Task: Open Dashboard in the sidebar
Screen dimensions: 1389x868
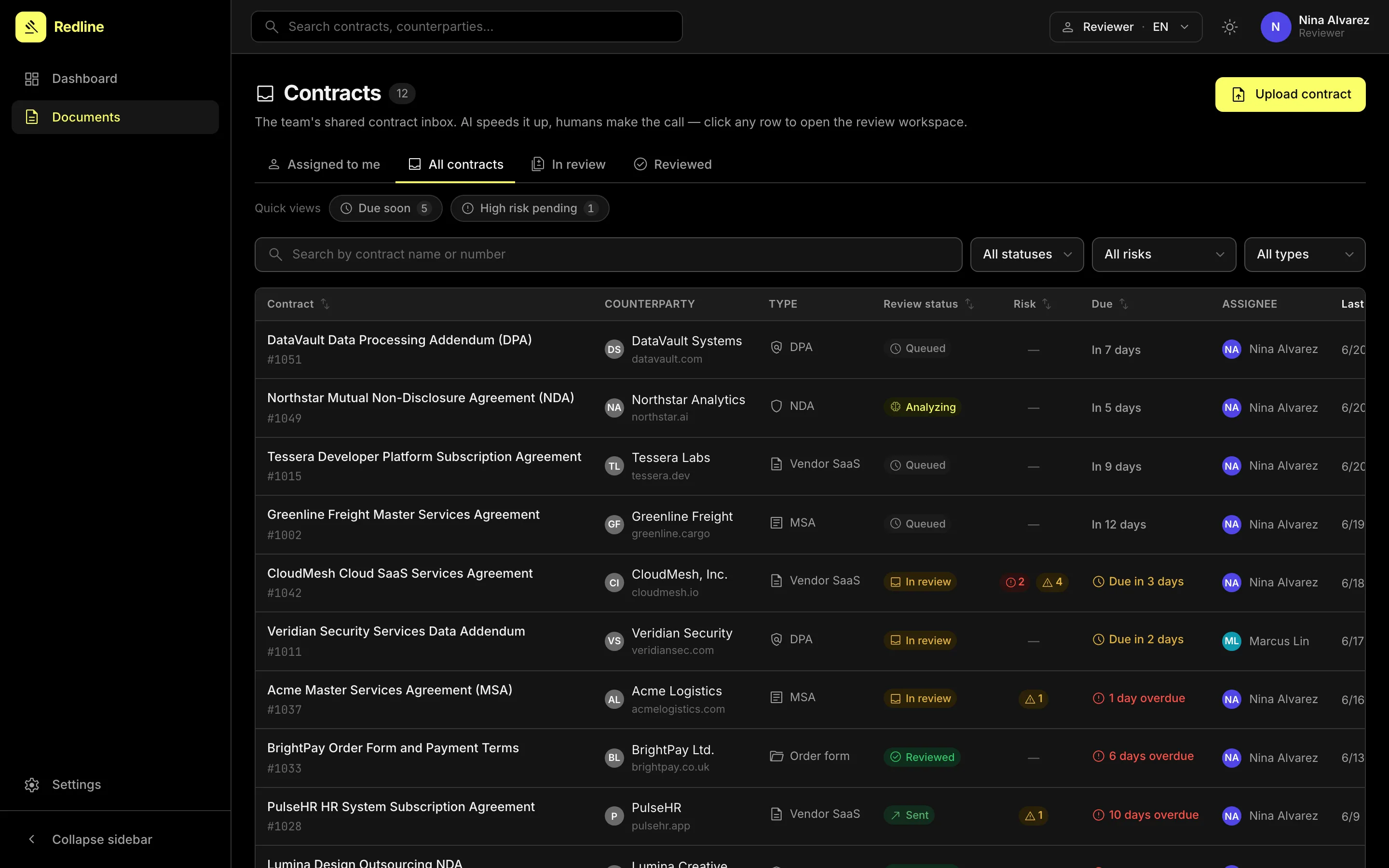Action: (x=115, y=79)
